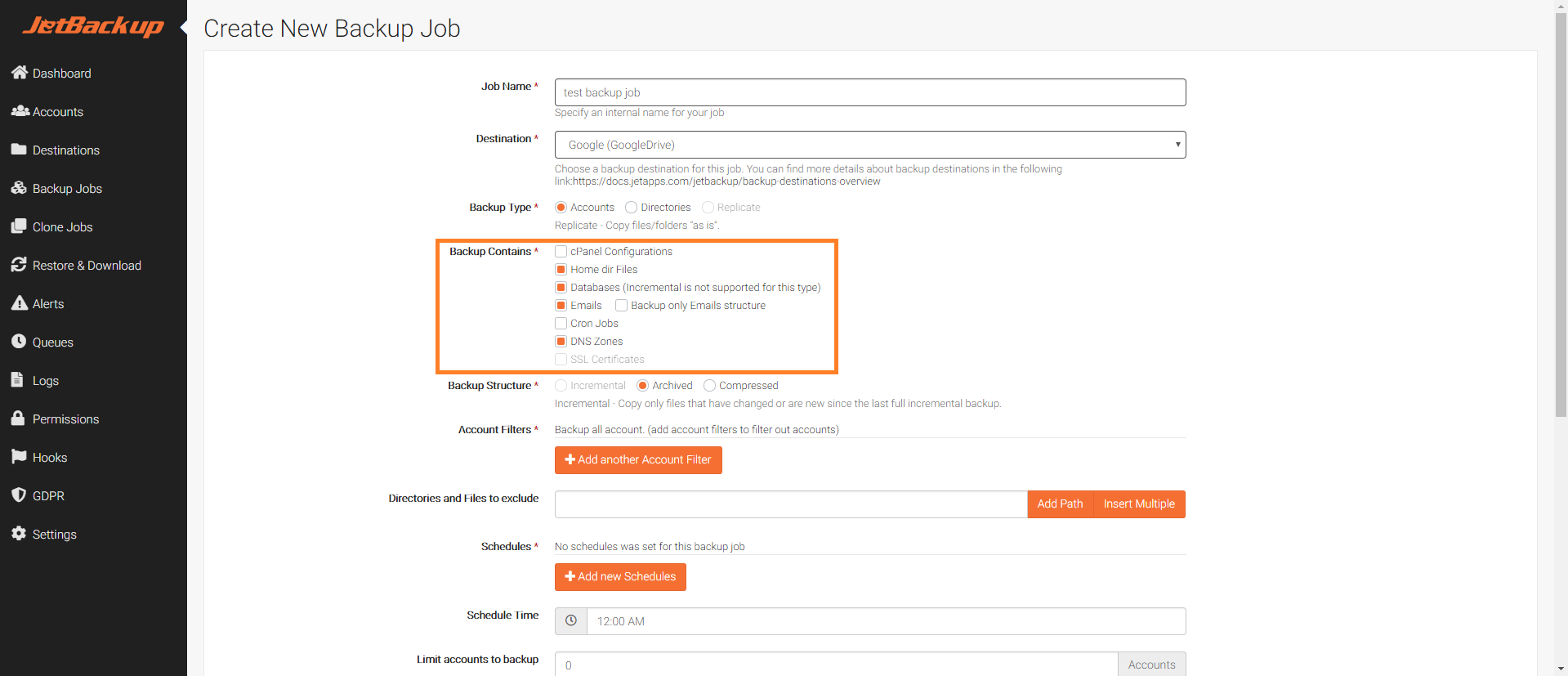Click Add another Account Filter button
The image size is (1568, 676).
[638, 460]
